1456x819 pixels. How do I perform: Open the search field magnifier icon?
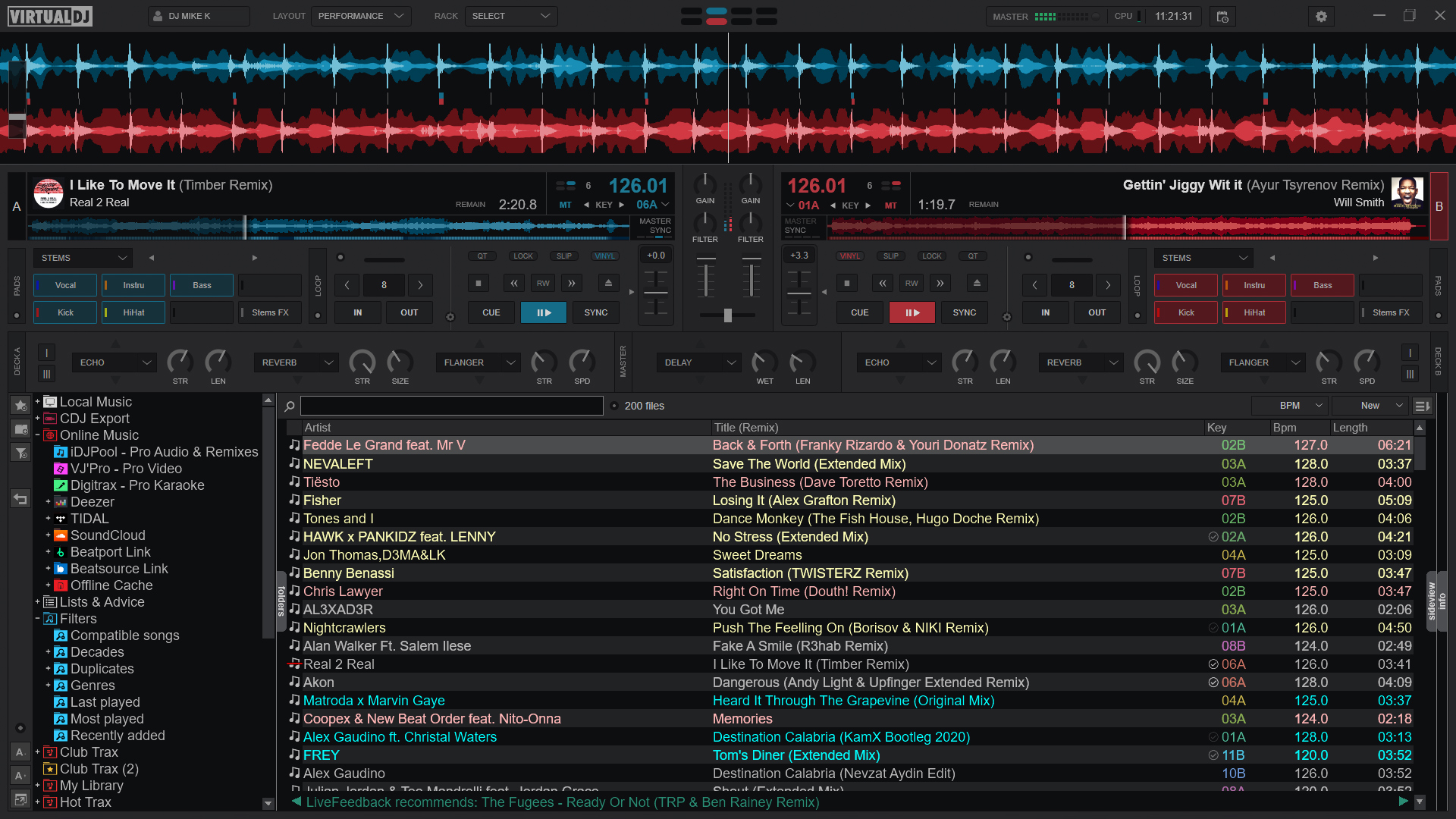(290, 406)
